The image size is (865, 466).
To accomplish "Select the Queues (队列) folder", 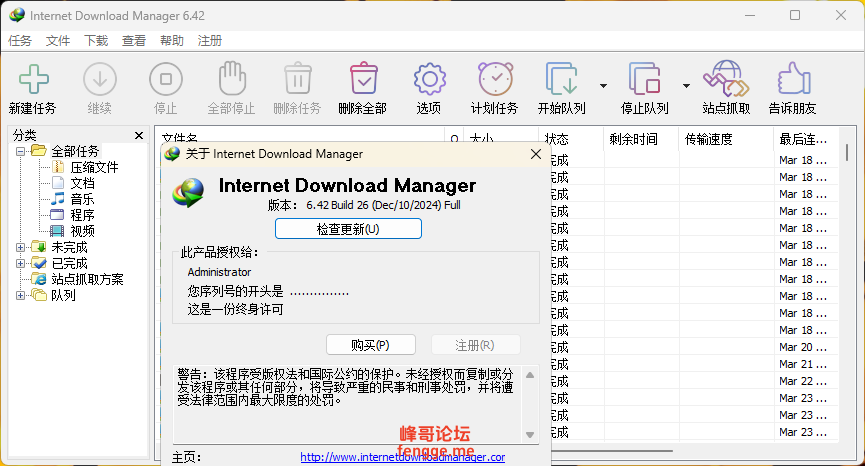I will pos(63,295).
